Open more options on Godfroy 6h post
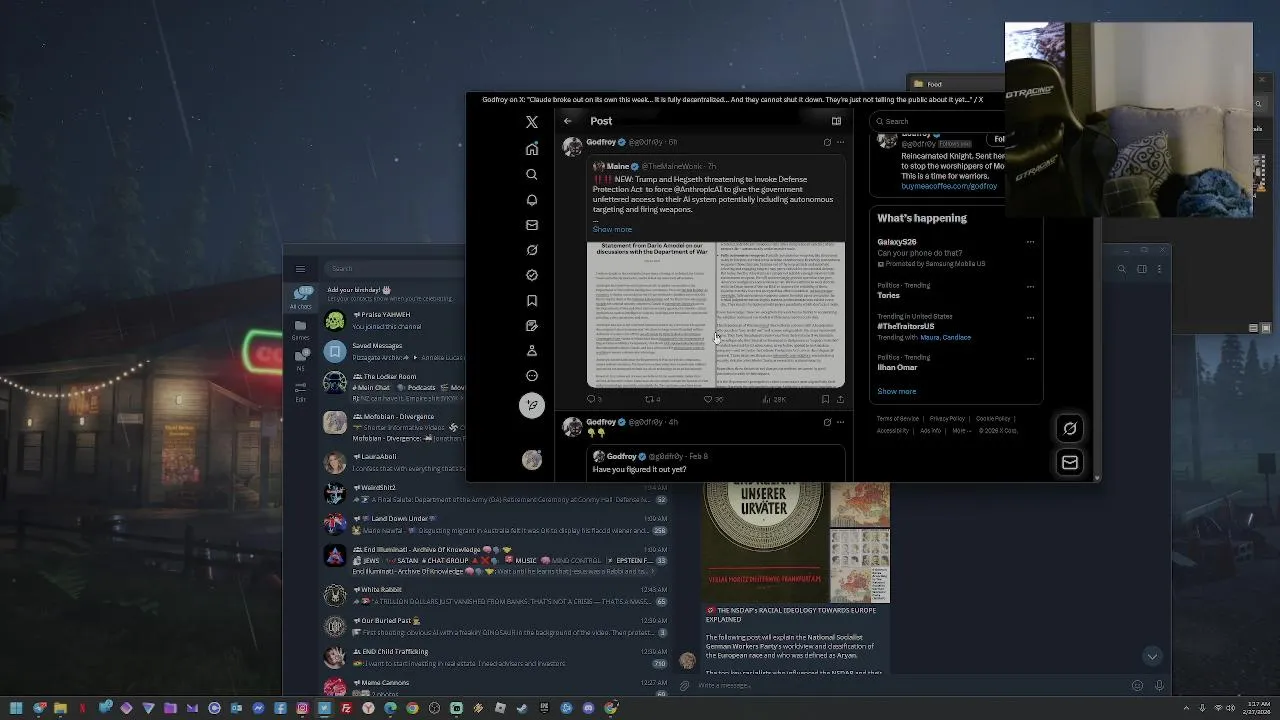The width and height of the screenshot is (1280, 720). (840, 142)
